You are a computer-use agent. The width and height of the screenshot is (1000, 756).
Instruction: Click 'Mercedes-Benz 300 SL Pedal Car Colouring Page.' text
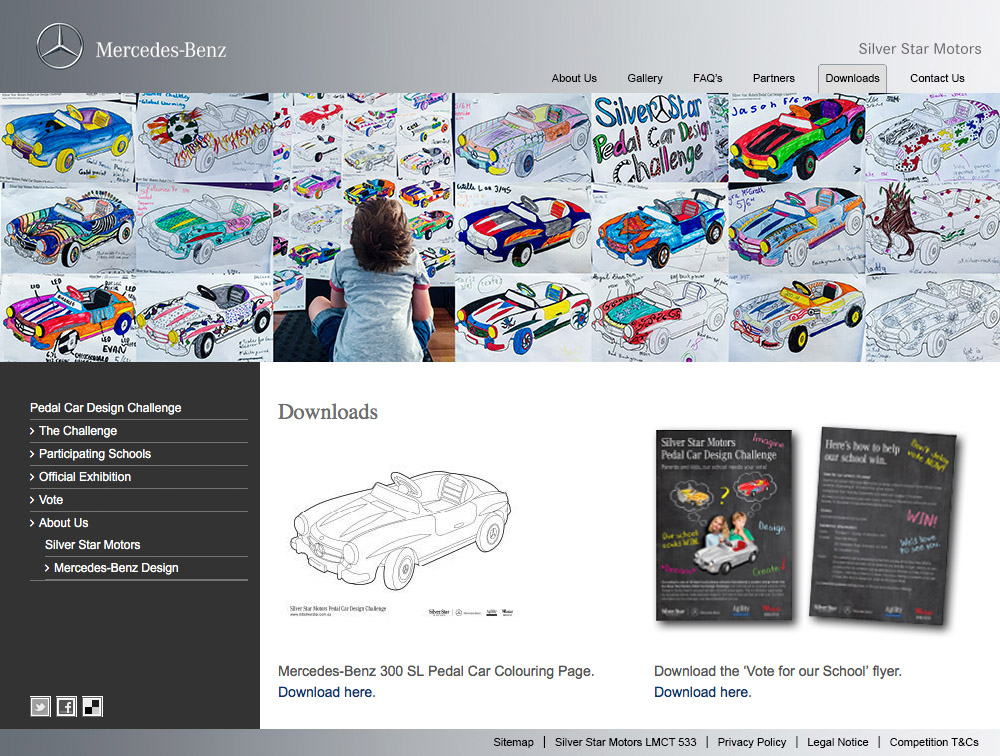pos(436,671)
